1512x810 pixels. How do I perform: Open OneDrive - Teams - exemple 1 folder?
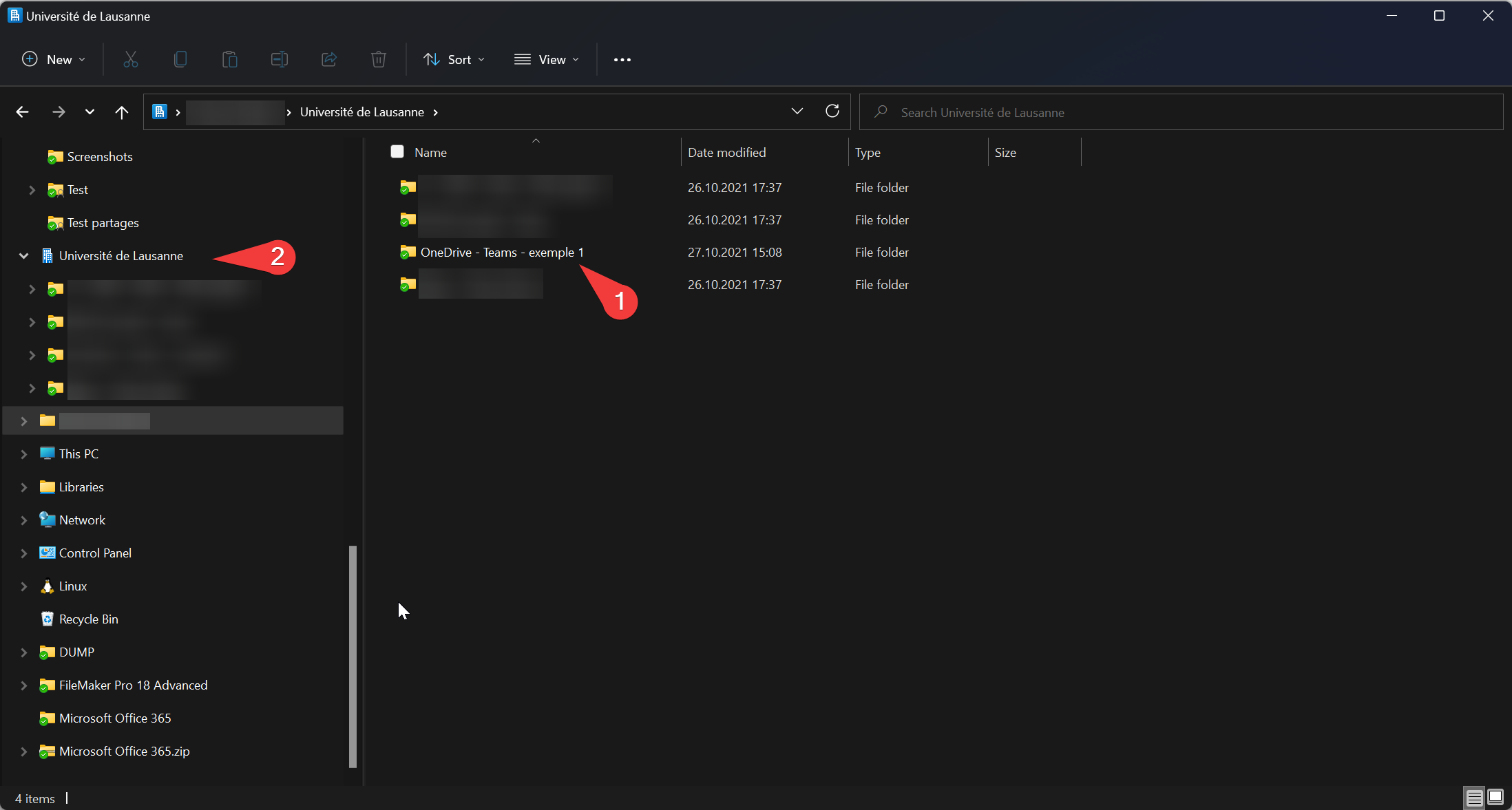tap(501, 253)
